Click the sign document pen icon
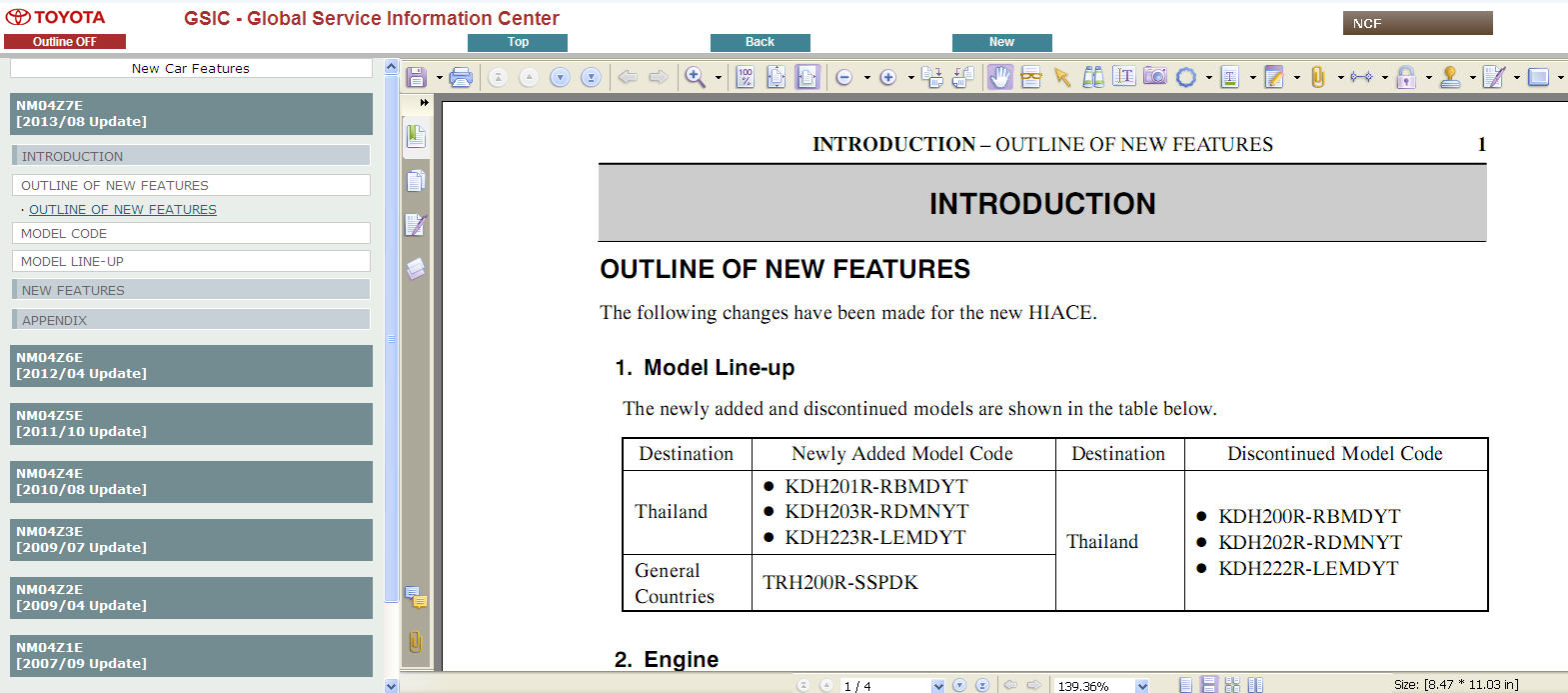Screen dimensions: 1568x693 pos(1494,77)
